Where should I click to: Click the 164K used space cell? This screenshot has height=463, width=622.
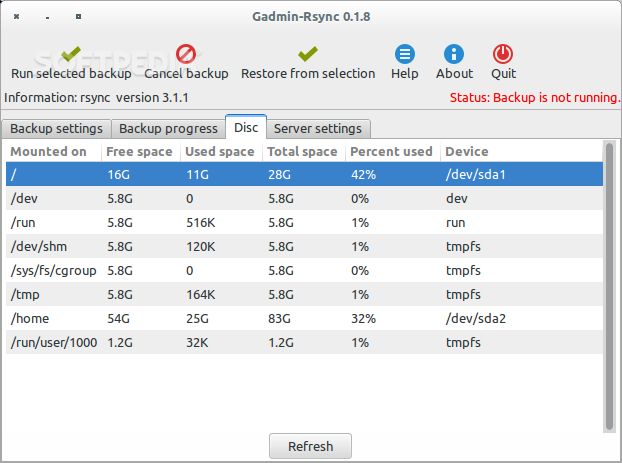point(201,294)
